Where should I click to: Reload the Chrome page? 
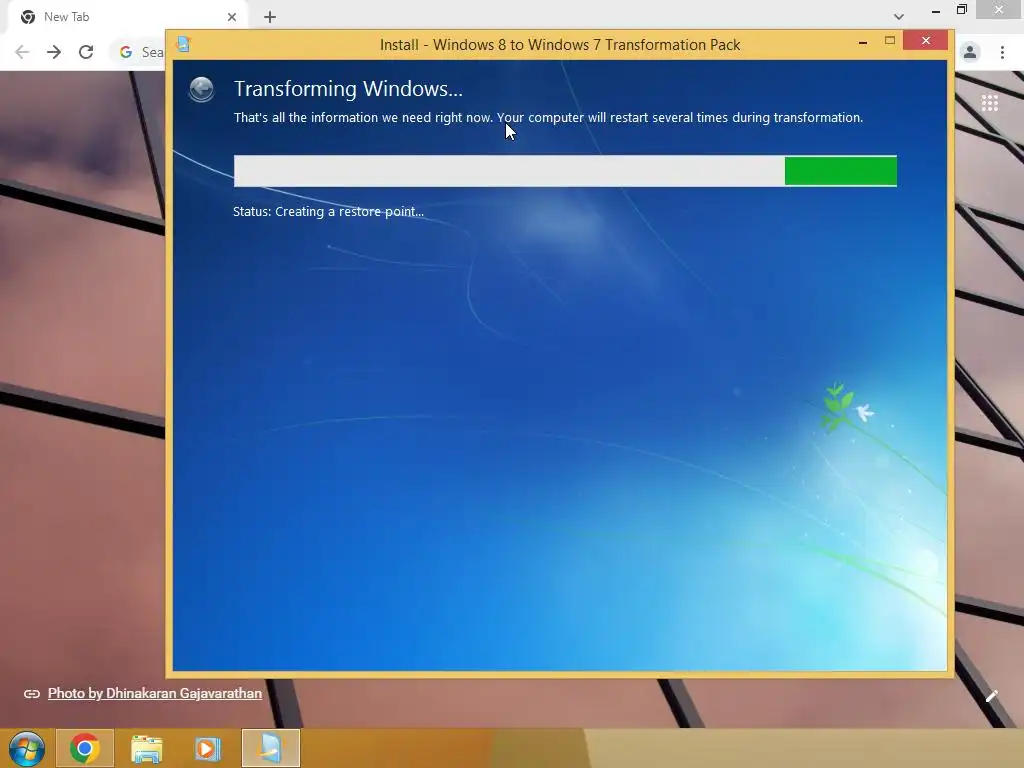point(86,52)
